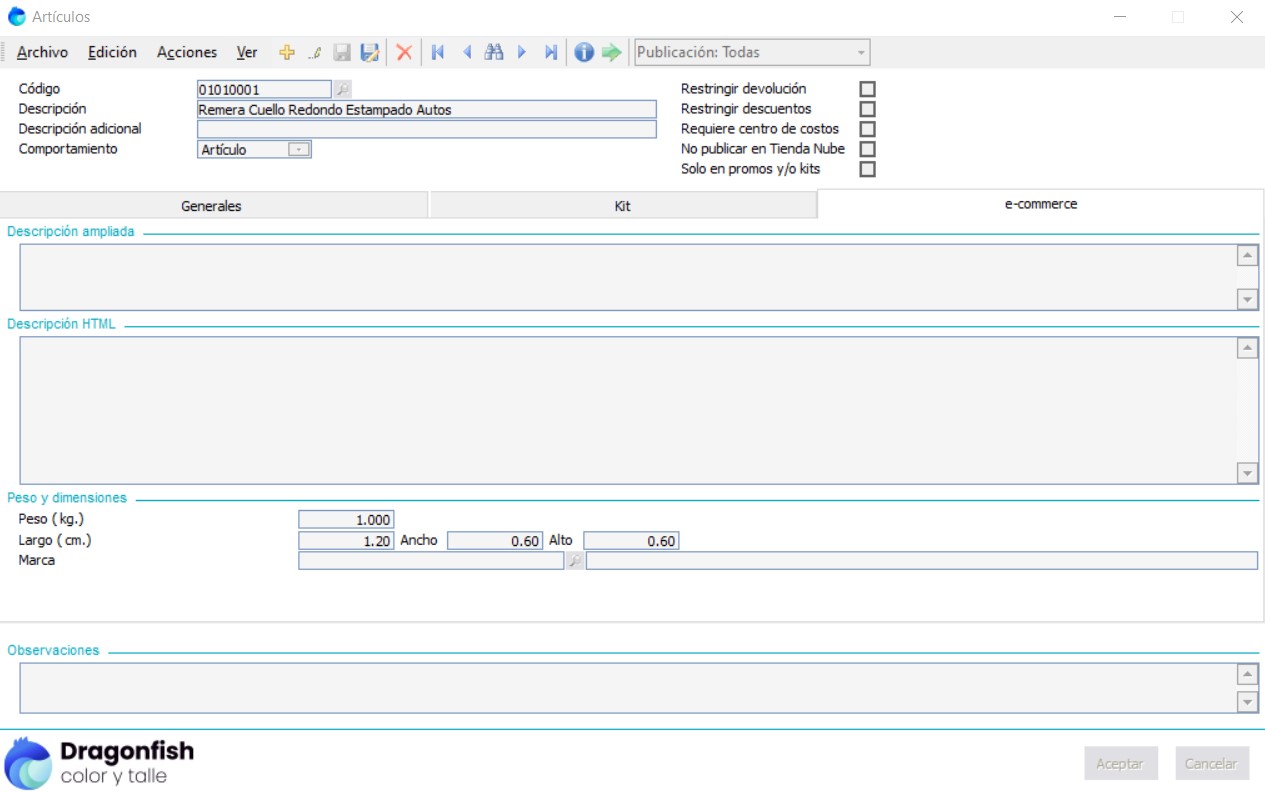Click the yellow plus New record icon
This screenshot has height=793, width=1265.
point(287,53)
